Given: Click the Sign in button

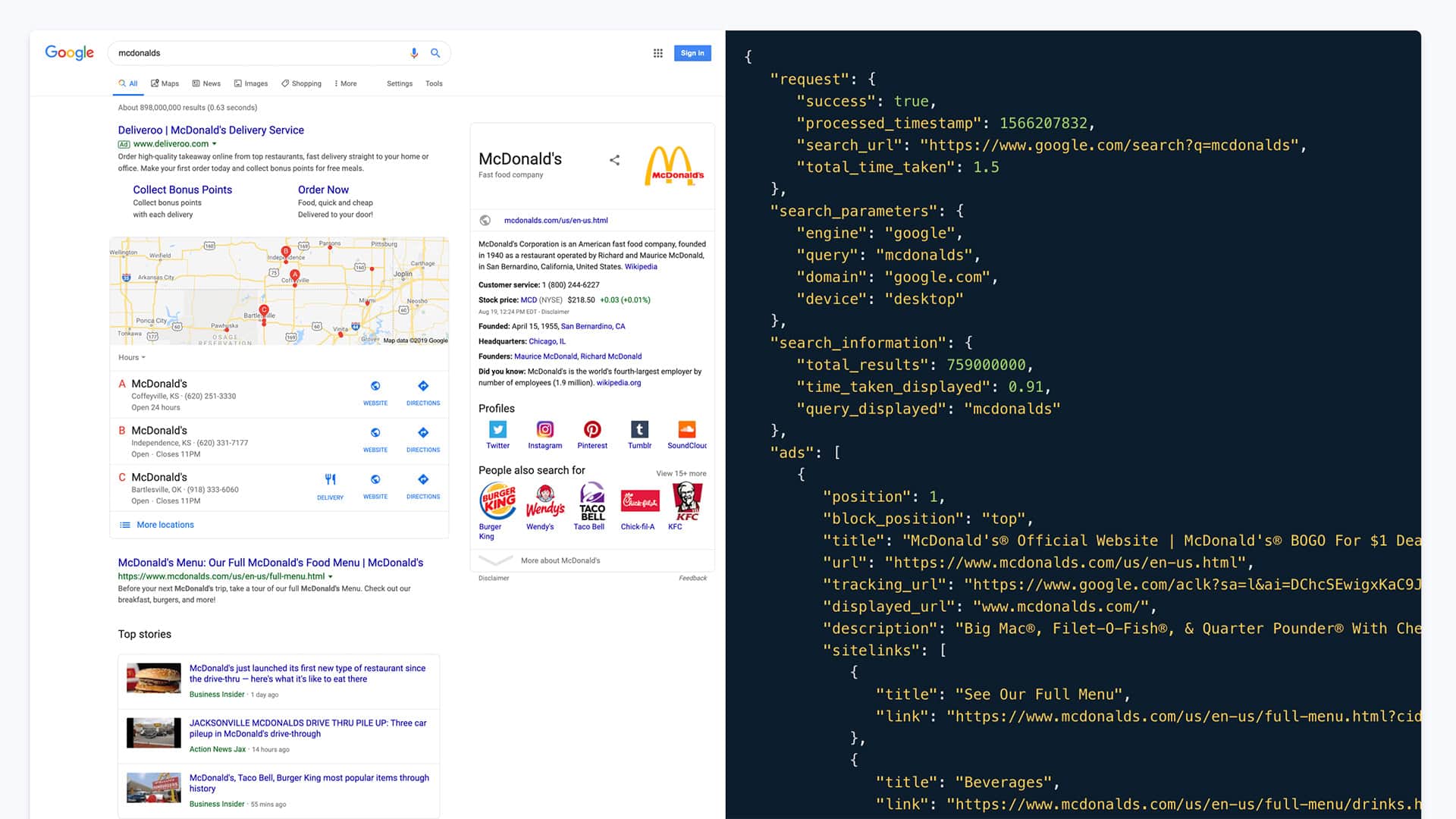Looking at the screenshot, I should click(692, 53).
